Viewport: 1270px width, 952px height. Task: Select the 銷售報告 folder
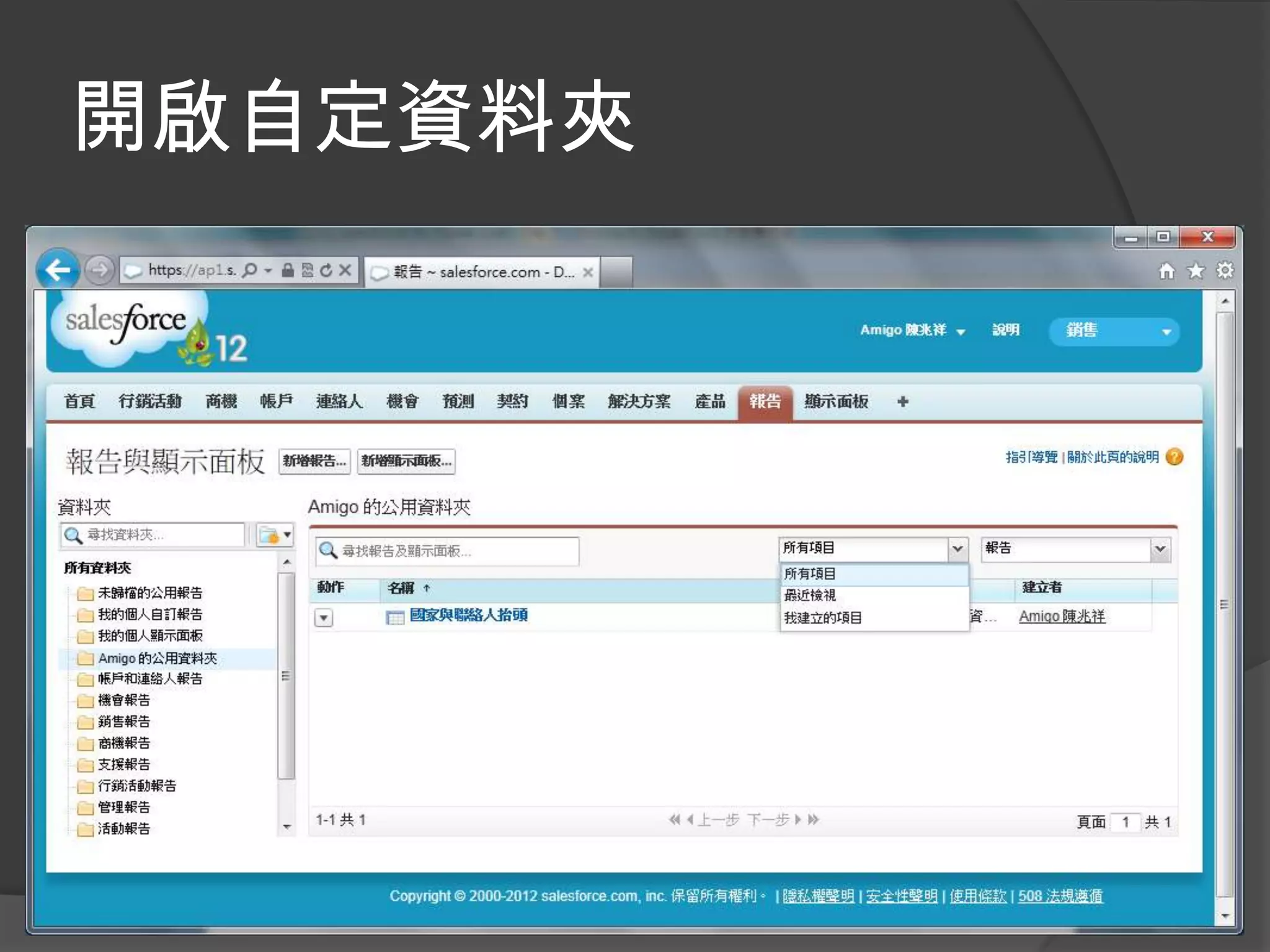pyautogui.click(x=123, y=721)
